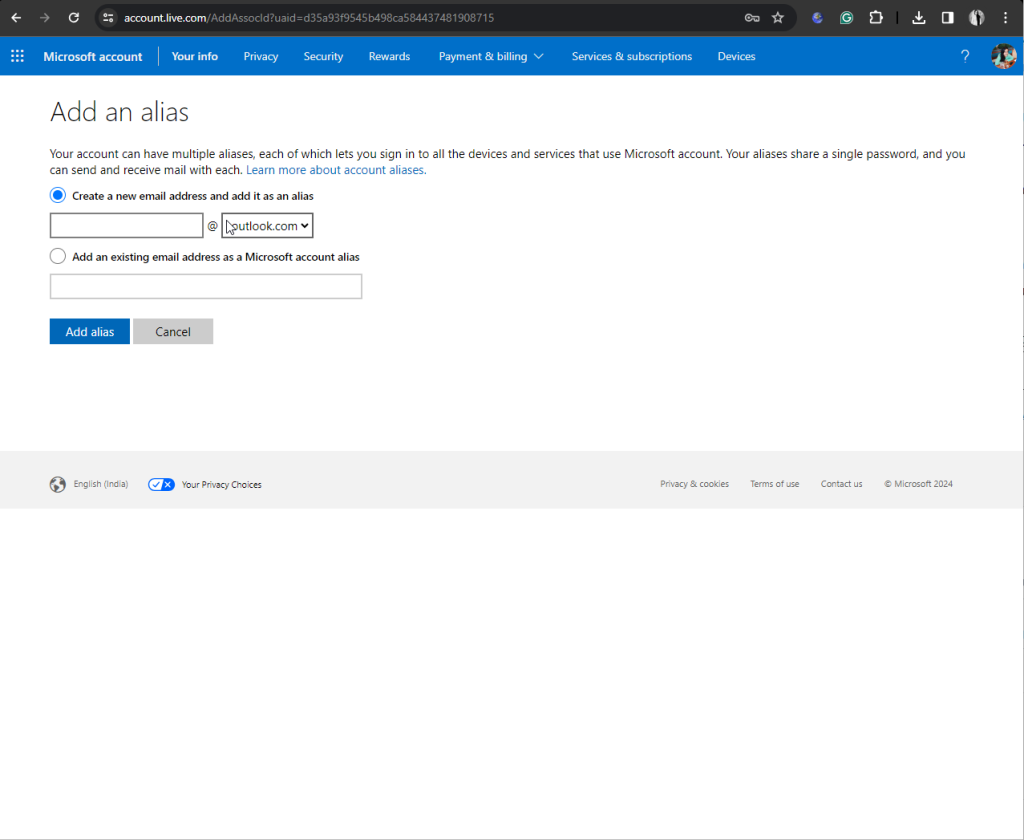1024x840 pixels.
Task: View site information icon in address bar
Action: (108, 18)
